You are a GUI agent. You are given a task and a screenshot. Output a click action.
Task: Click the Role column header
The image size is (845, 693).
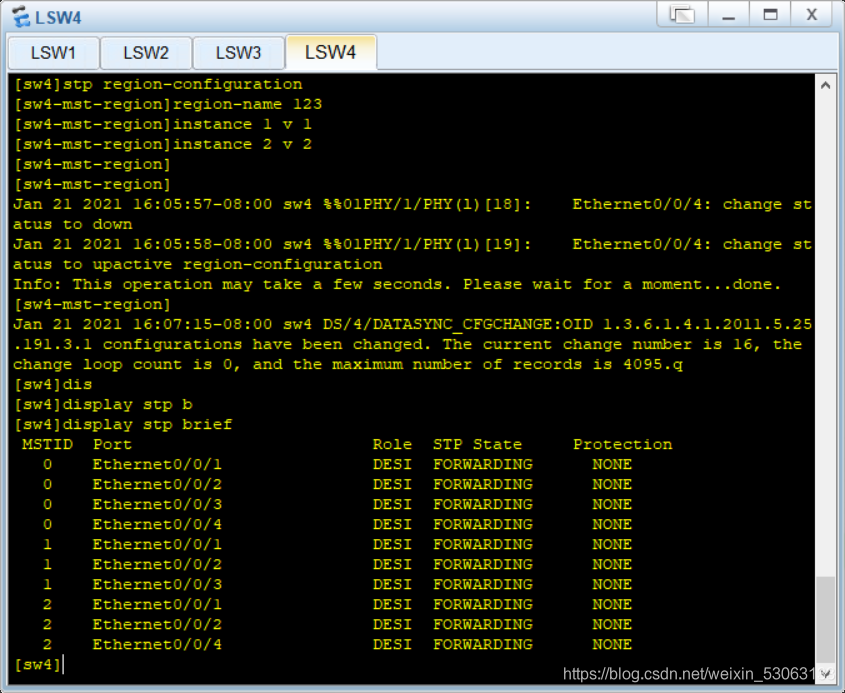[x=392, y=445]
